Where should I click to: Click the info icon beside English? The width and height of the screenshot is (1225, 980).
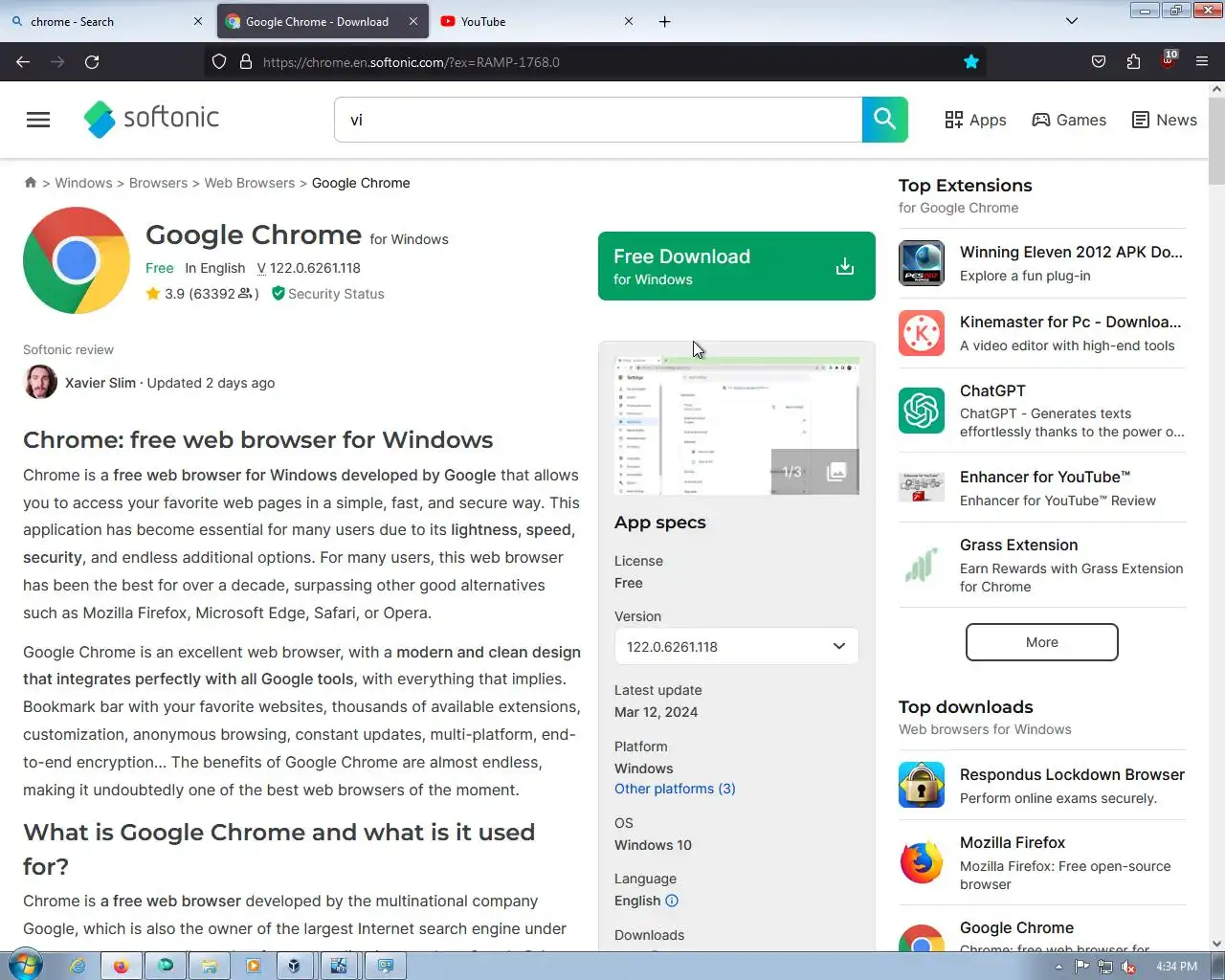coord(672,901)
